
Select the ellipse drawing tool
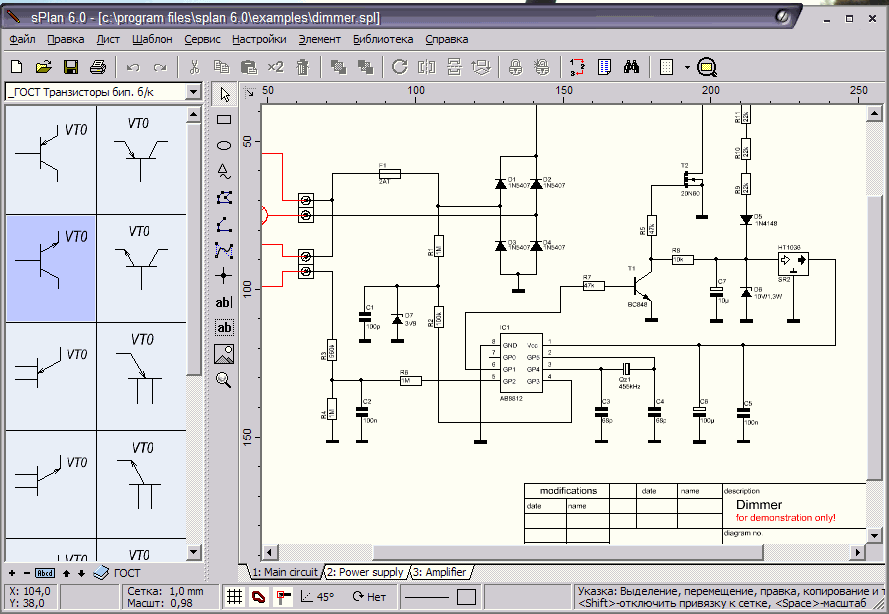click(224, 145)
